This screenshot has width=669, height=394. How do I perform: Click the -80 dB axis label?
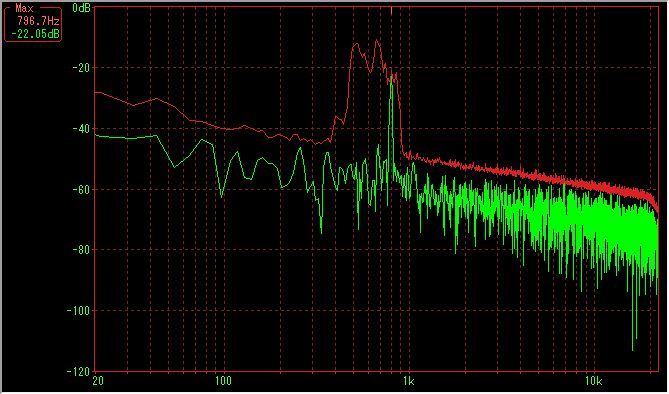point(81,250)
